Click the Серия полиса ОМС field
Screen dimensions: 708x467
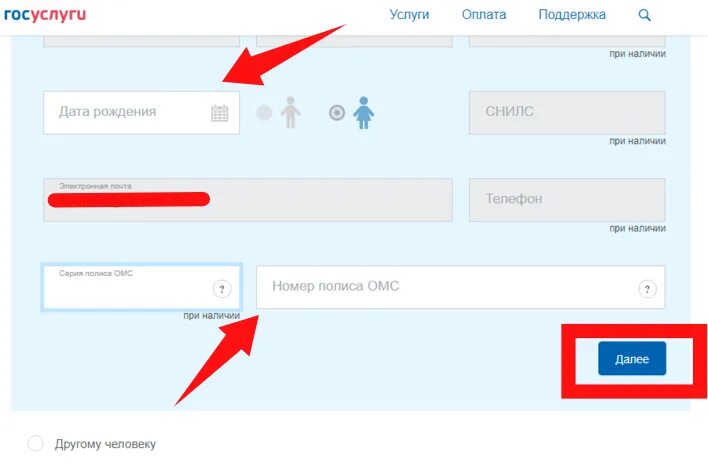(x=141, y=287)
